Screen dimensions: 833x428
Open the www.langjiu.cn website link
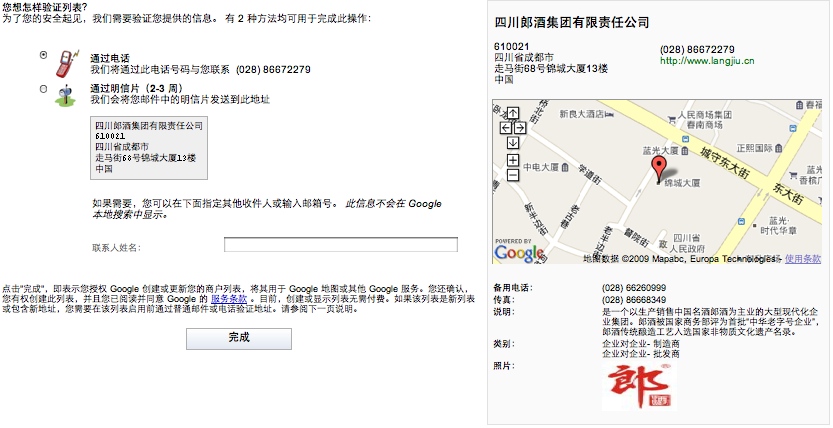point(707,61)
